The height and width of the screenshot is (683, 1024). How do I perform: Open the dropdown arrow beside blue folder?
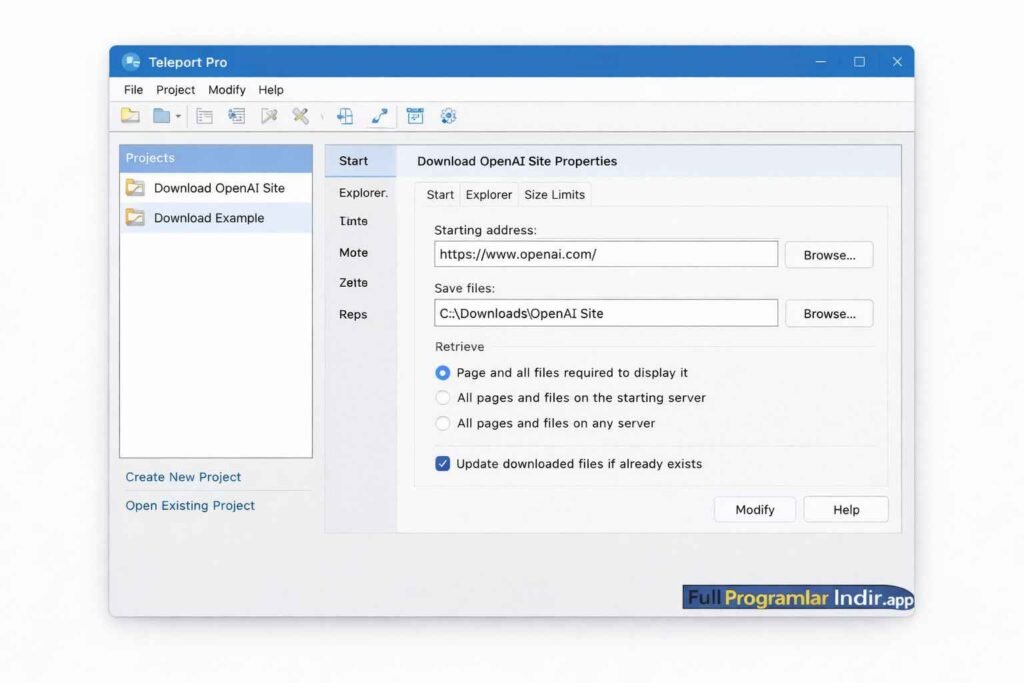[x=178, y=117]
